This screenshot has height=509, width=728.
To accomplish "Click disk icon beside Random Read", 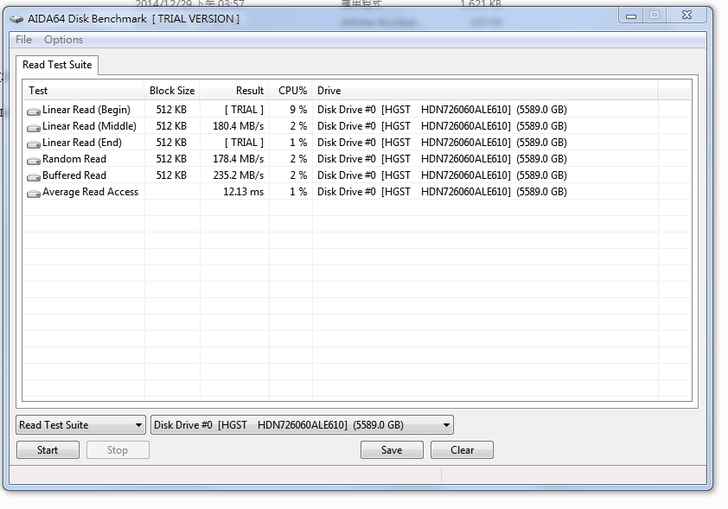I will pos(33,160).
